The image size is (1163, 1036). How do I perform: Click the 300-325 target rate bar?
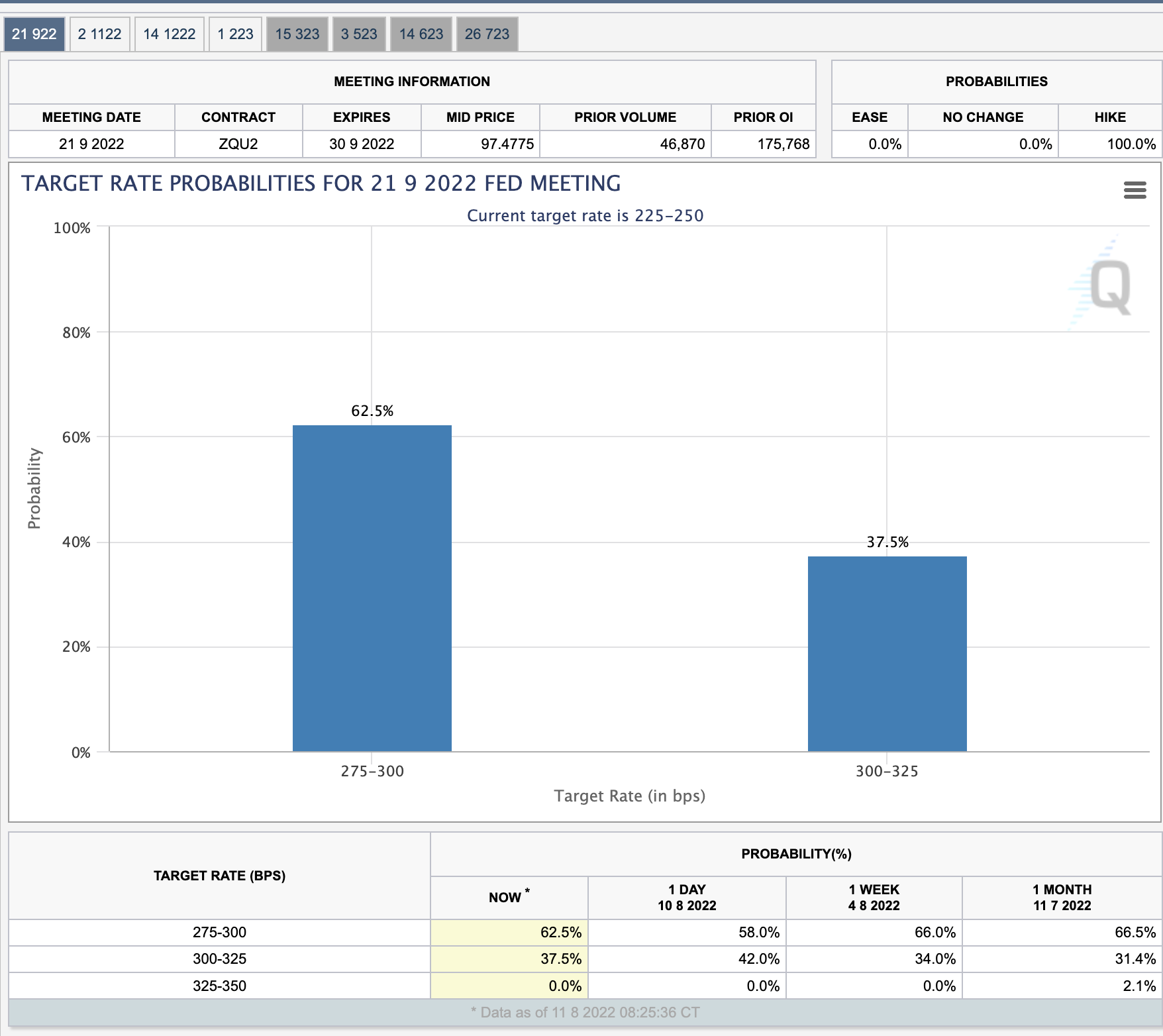(x=887, y=654)
